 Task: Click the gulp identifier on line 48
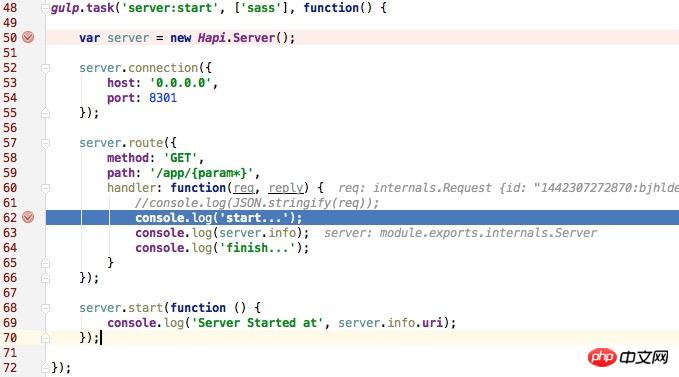coord(65,8)
